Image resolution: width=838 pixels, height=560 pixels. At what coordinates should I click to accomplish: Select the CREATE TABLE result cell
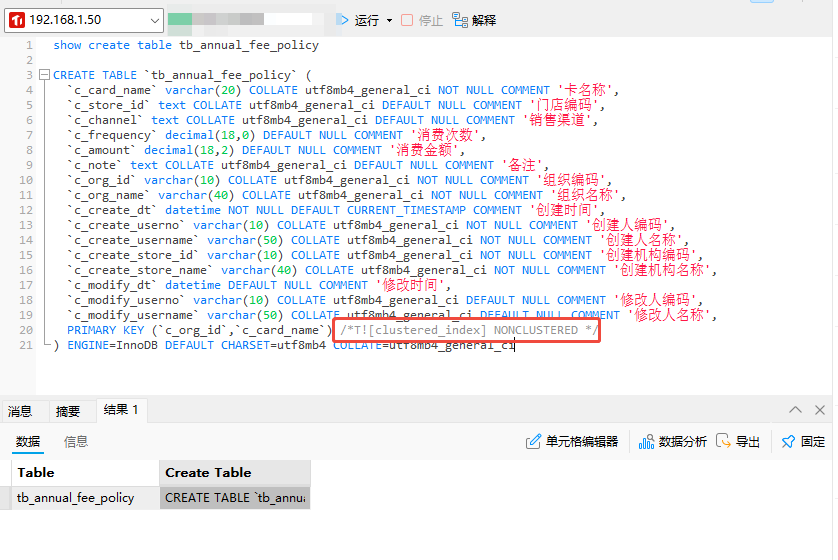[235, 497]
